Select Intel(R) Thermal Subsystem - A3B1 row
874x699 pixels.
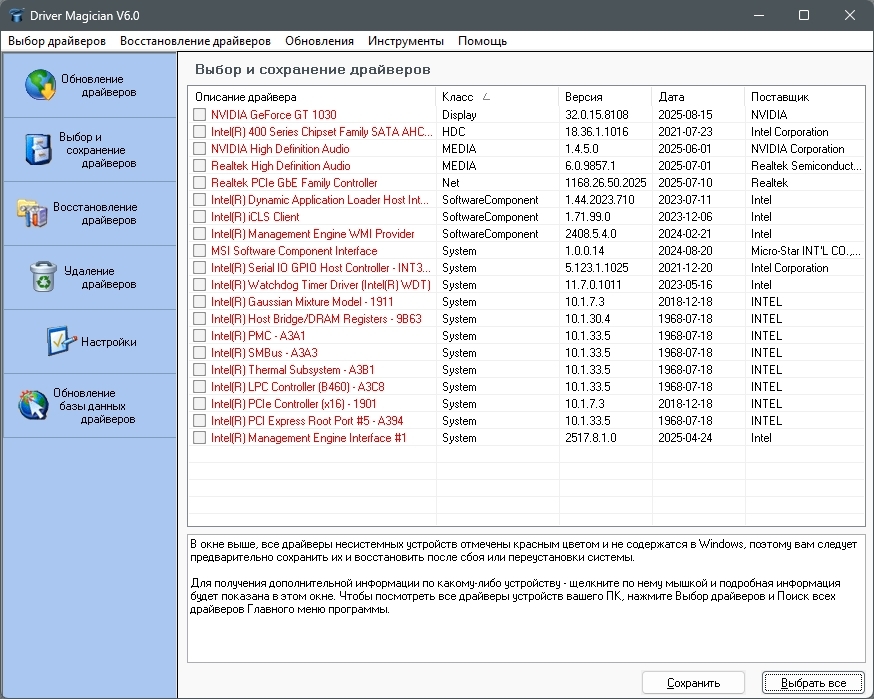526,370
